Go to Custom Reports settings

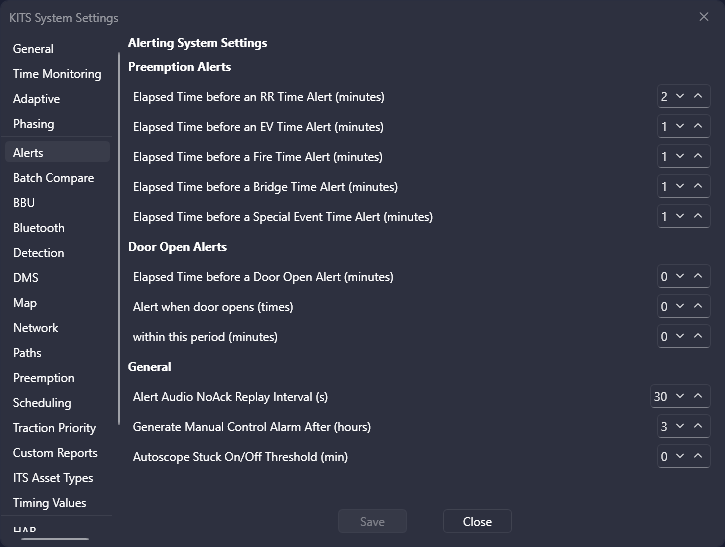tap(57, 453)
